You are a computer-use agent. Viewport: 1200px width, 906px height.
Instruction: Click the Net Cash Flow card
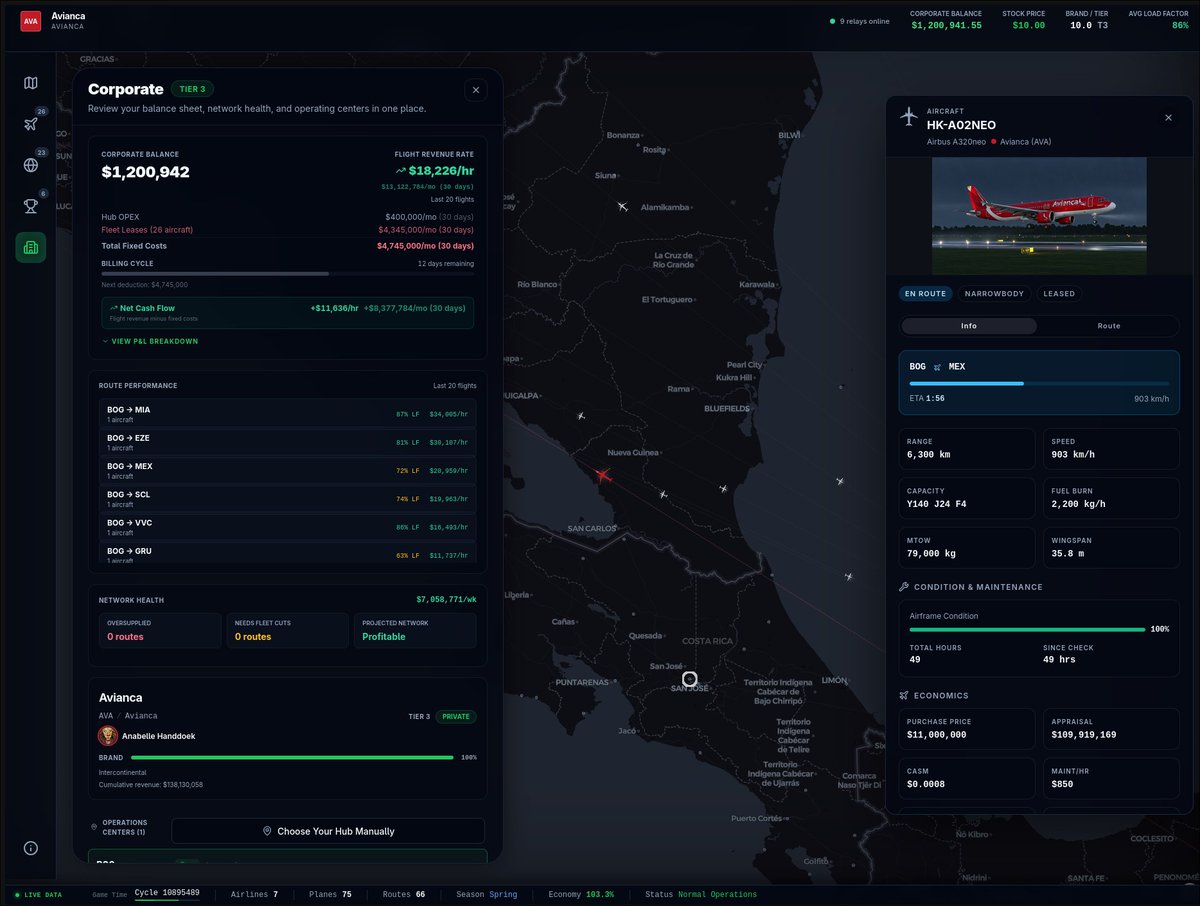click(x=288, y=313)
